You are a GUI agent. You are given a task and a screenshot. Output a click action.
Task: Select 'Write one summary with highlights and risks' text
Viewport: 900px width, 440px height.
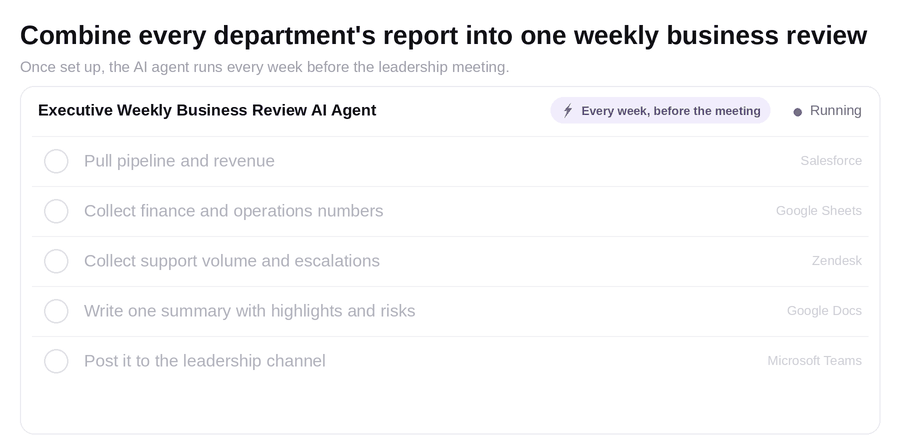click(250, 311)
